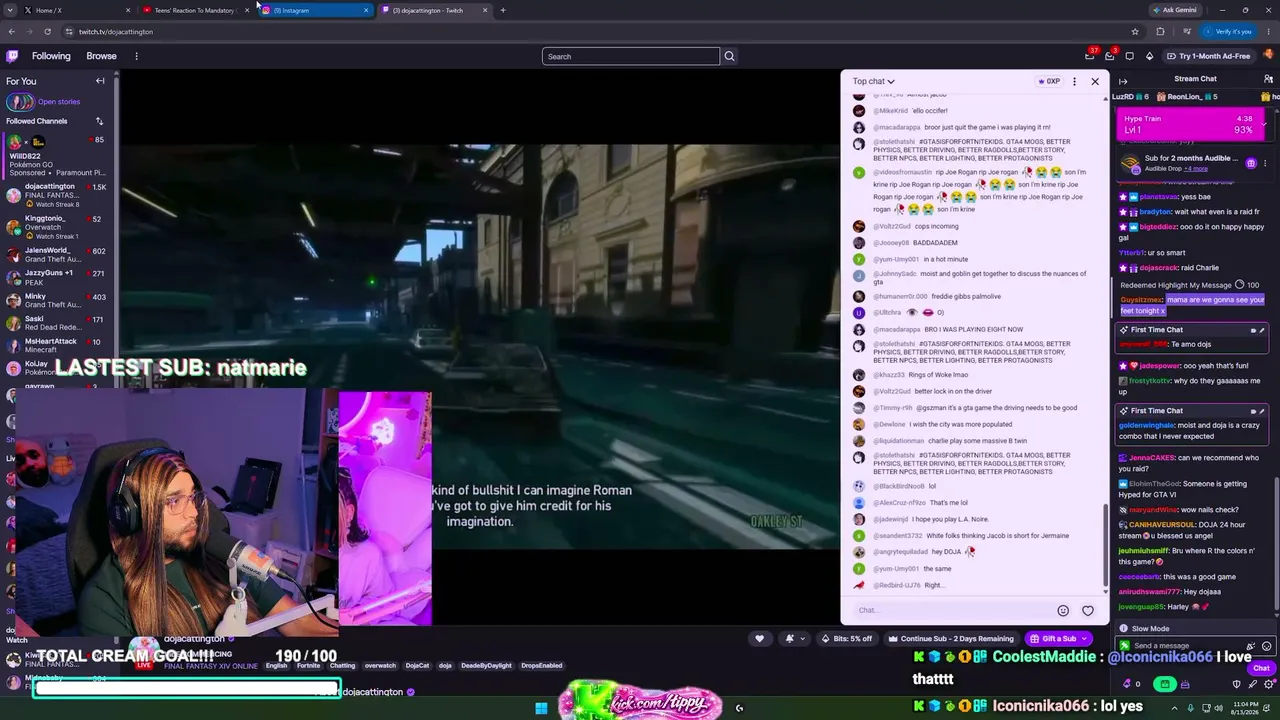Focus the Twitch Search field
Screen dimensions: 1280x720
pos(630,56)
